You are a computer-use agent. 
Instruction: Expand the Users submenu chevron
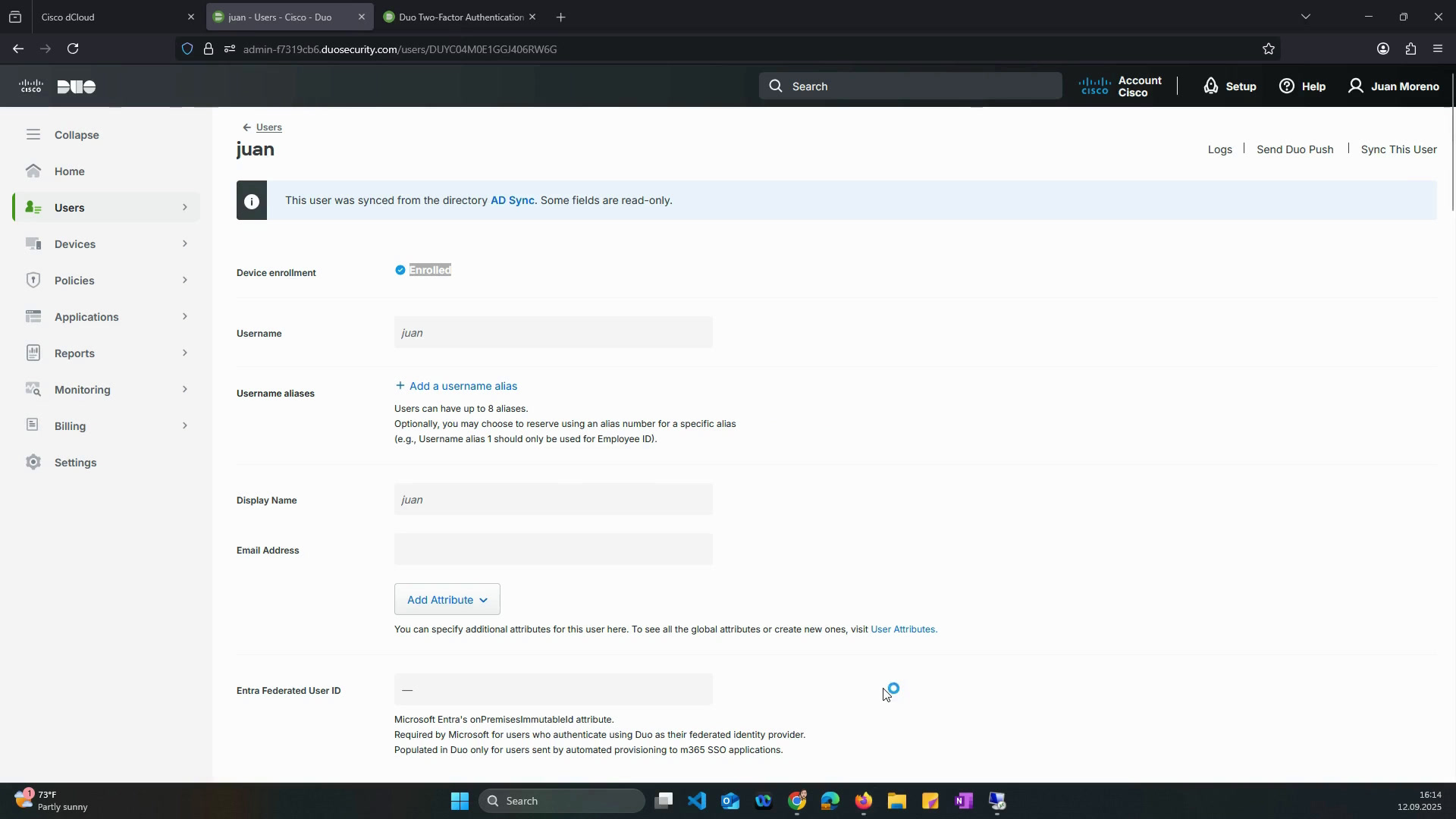184,208
